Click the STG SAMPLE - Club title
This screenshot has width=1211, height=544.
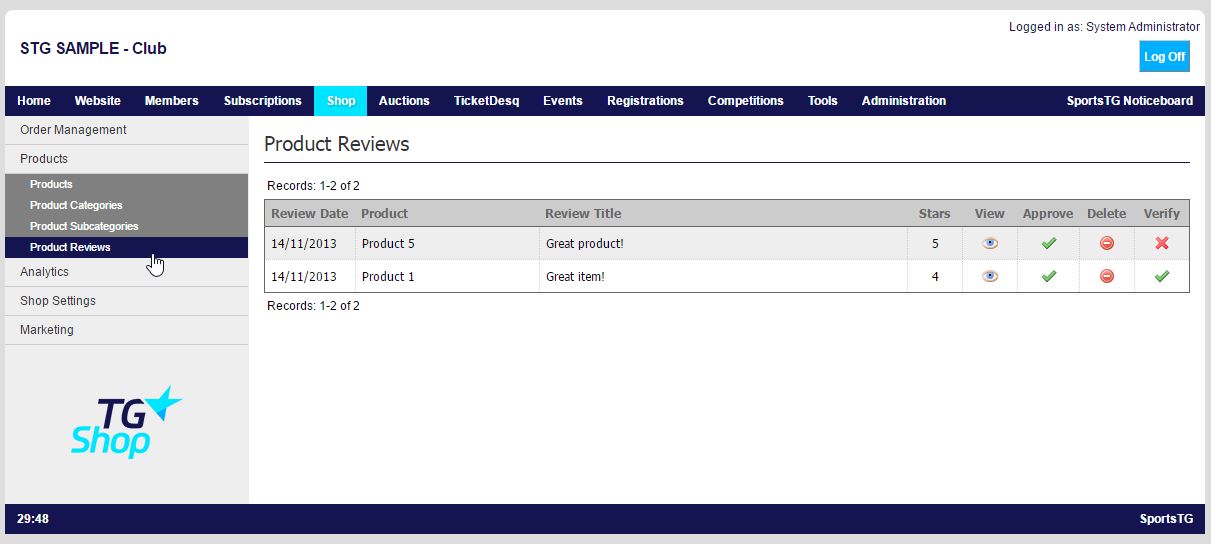[93, 48]
